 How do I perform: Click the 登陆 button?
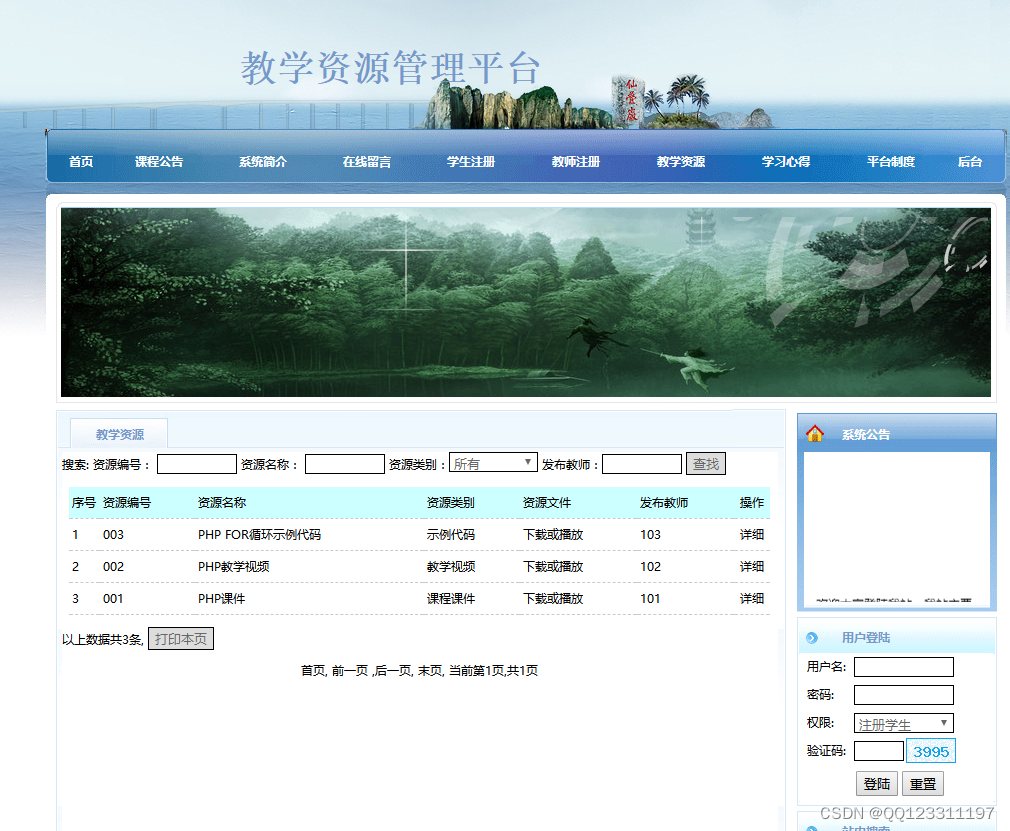[x=877, y=784]
